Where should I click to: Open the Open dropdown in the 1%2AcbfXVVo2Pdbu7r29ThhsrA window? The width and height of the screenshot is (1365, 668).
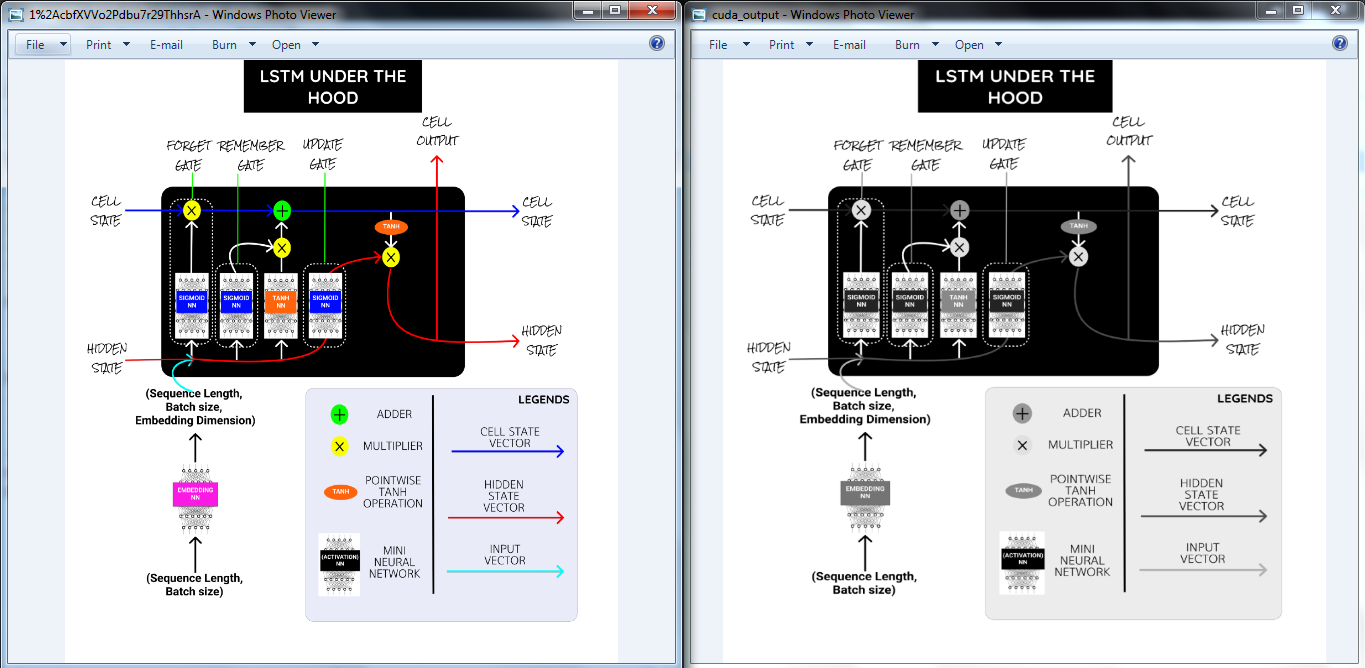click(295, 45)
